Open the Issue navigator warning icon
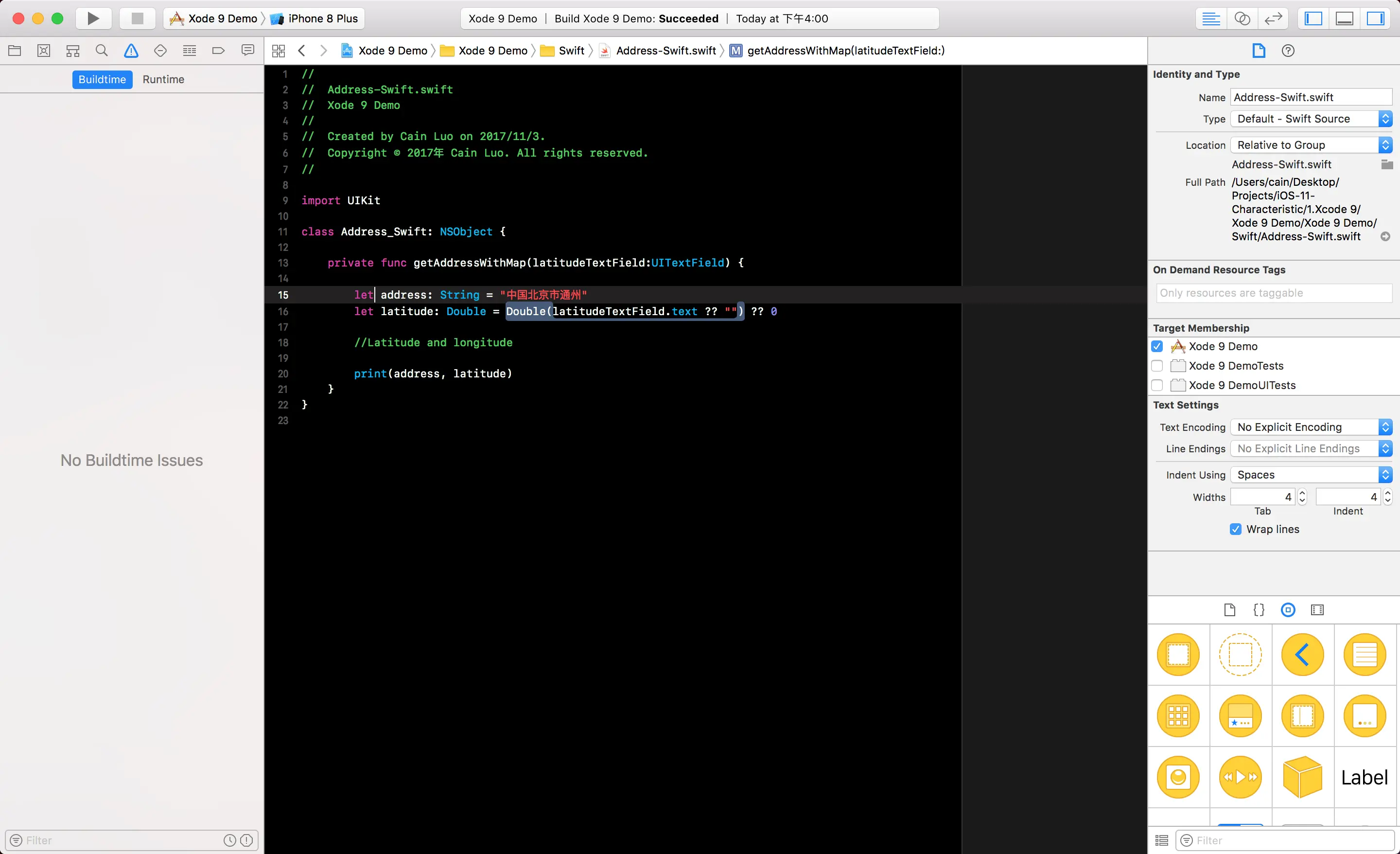The image size is (1400, 854). click(x=131, y=51)
